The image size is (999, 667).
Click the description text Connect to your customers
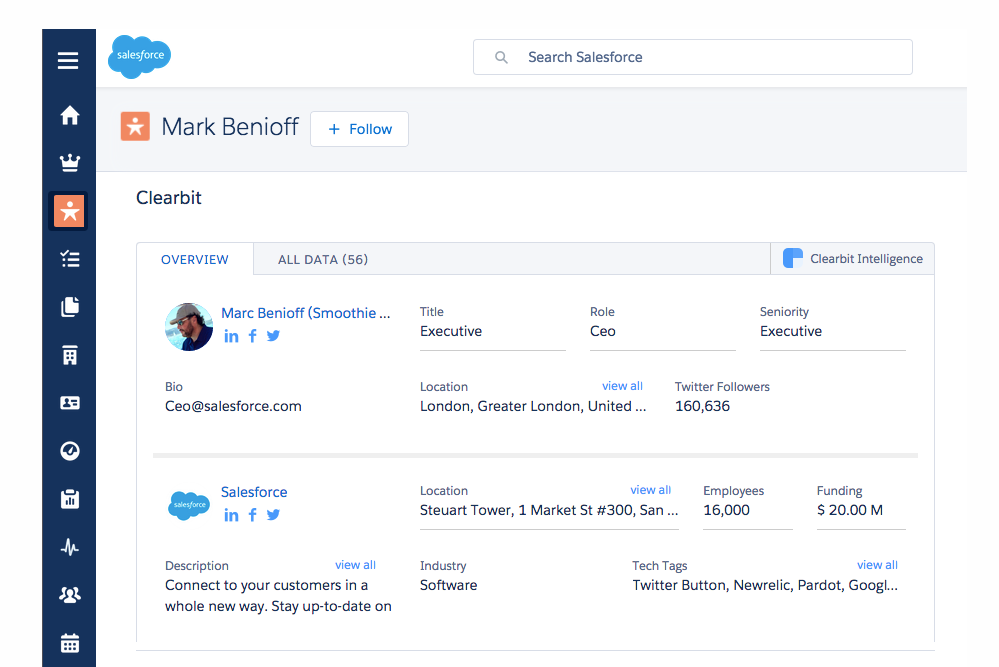pyautogui.click(x=278, y=596)
